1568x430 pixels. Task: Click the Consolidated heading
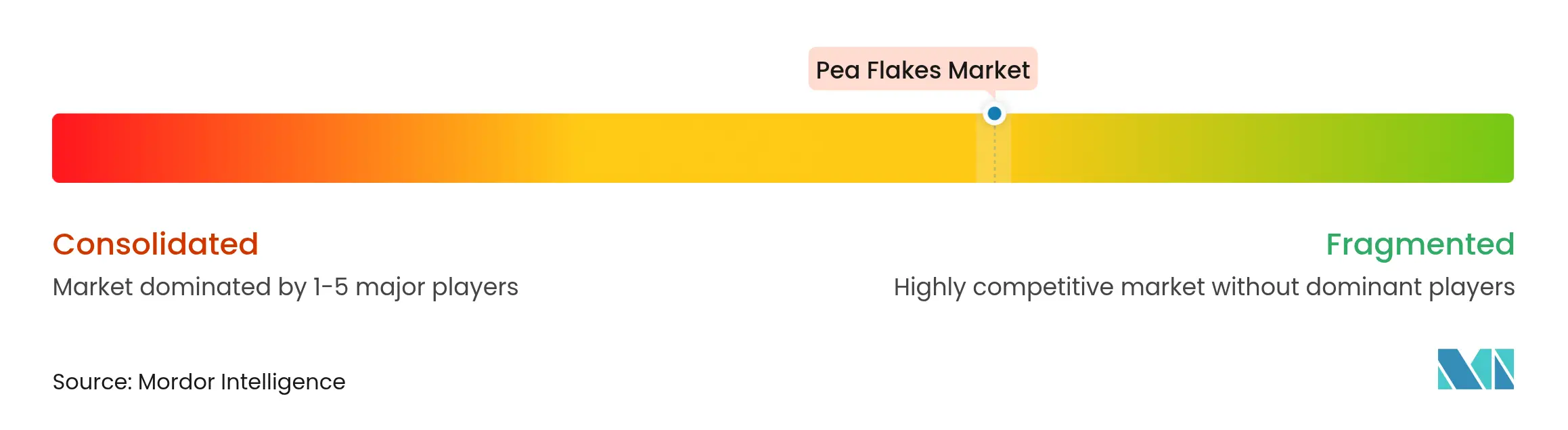click(x=156, y=244)
